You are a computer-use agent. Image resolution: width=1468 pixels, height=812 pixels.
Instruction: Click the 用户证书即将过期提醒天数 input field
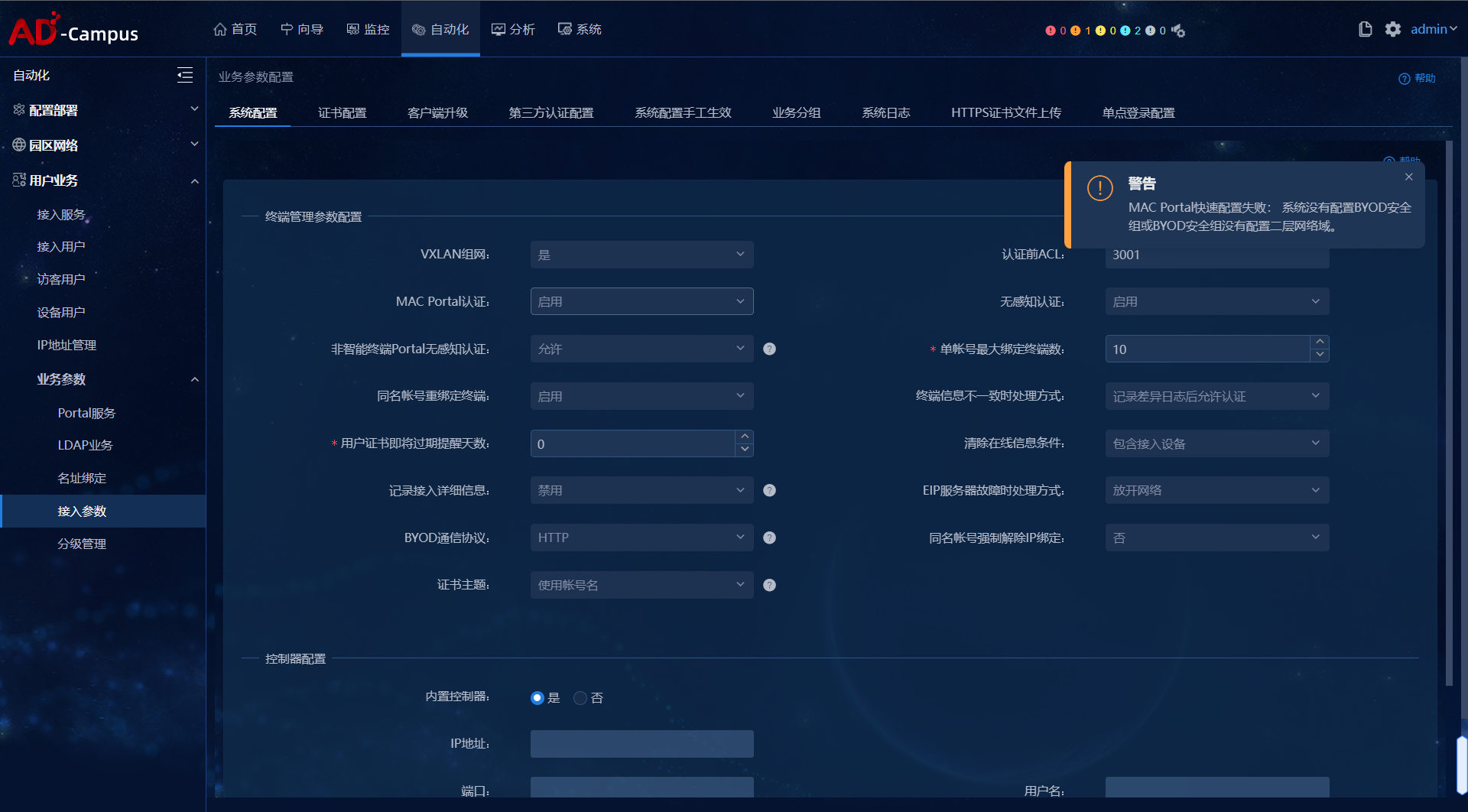[633, 443]
